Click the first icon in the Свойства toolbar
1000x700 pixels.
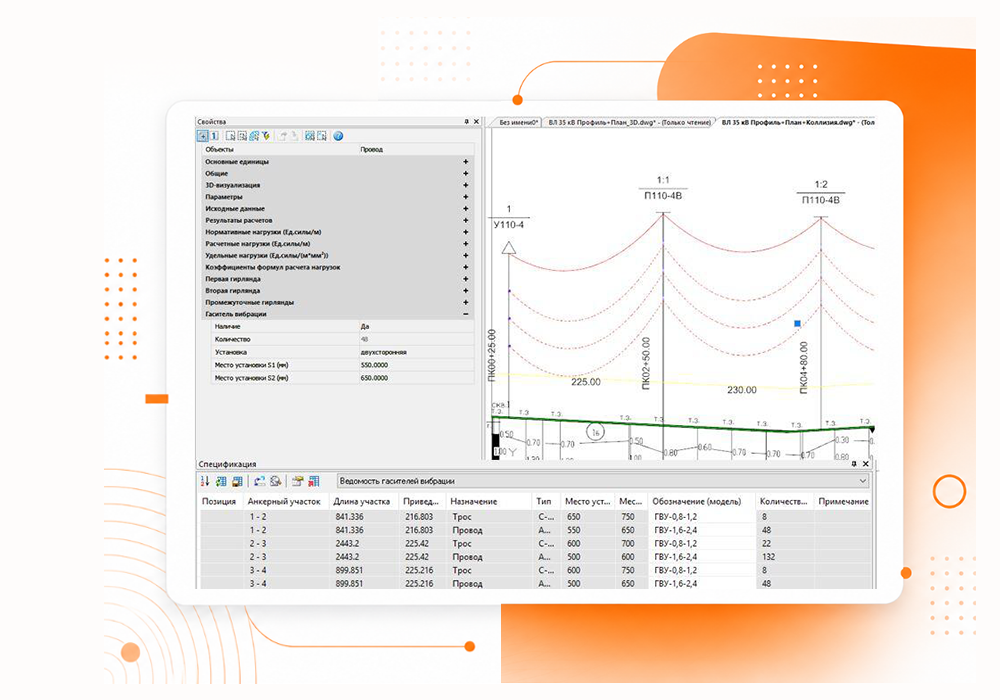coord(202,136)
